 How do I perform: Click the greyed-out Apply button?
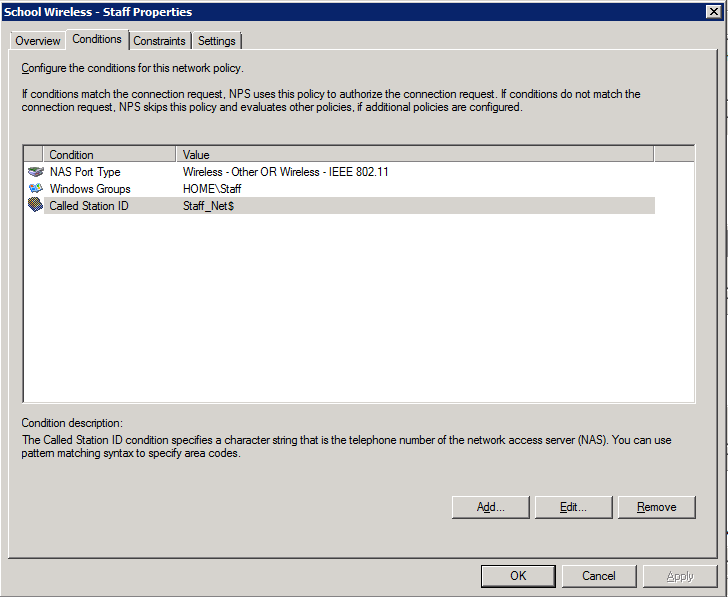[x=680, y=576]
